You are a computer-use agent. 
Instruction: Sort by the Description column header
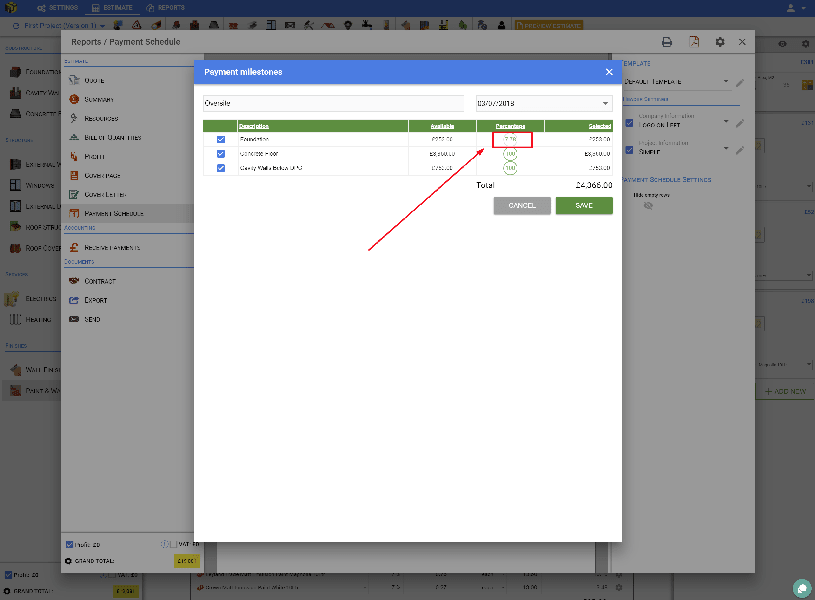253,126
